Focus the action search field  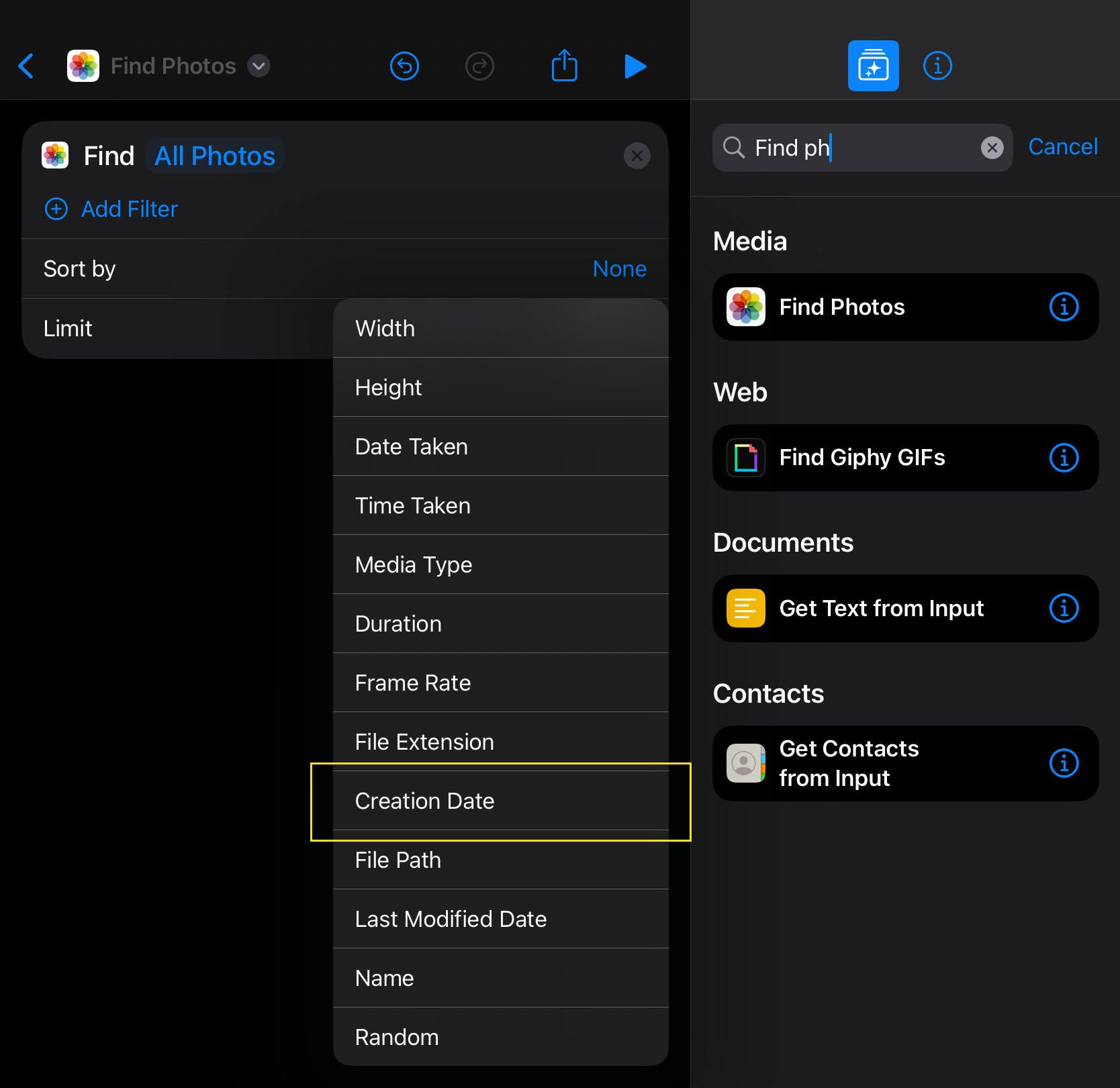coord(862,148)
